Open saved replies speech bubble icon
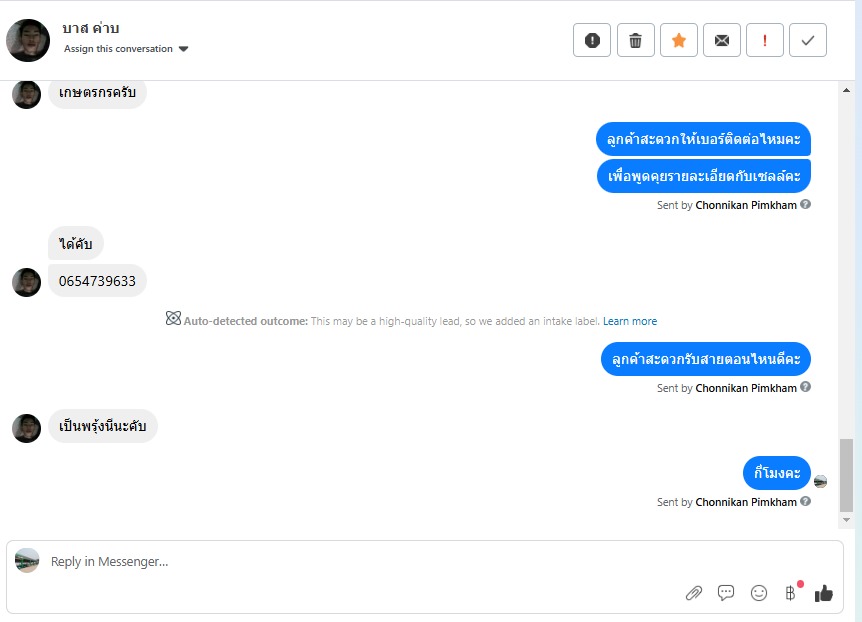Screen dimensions: 862x622 tap(726, 593)
